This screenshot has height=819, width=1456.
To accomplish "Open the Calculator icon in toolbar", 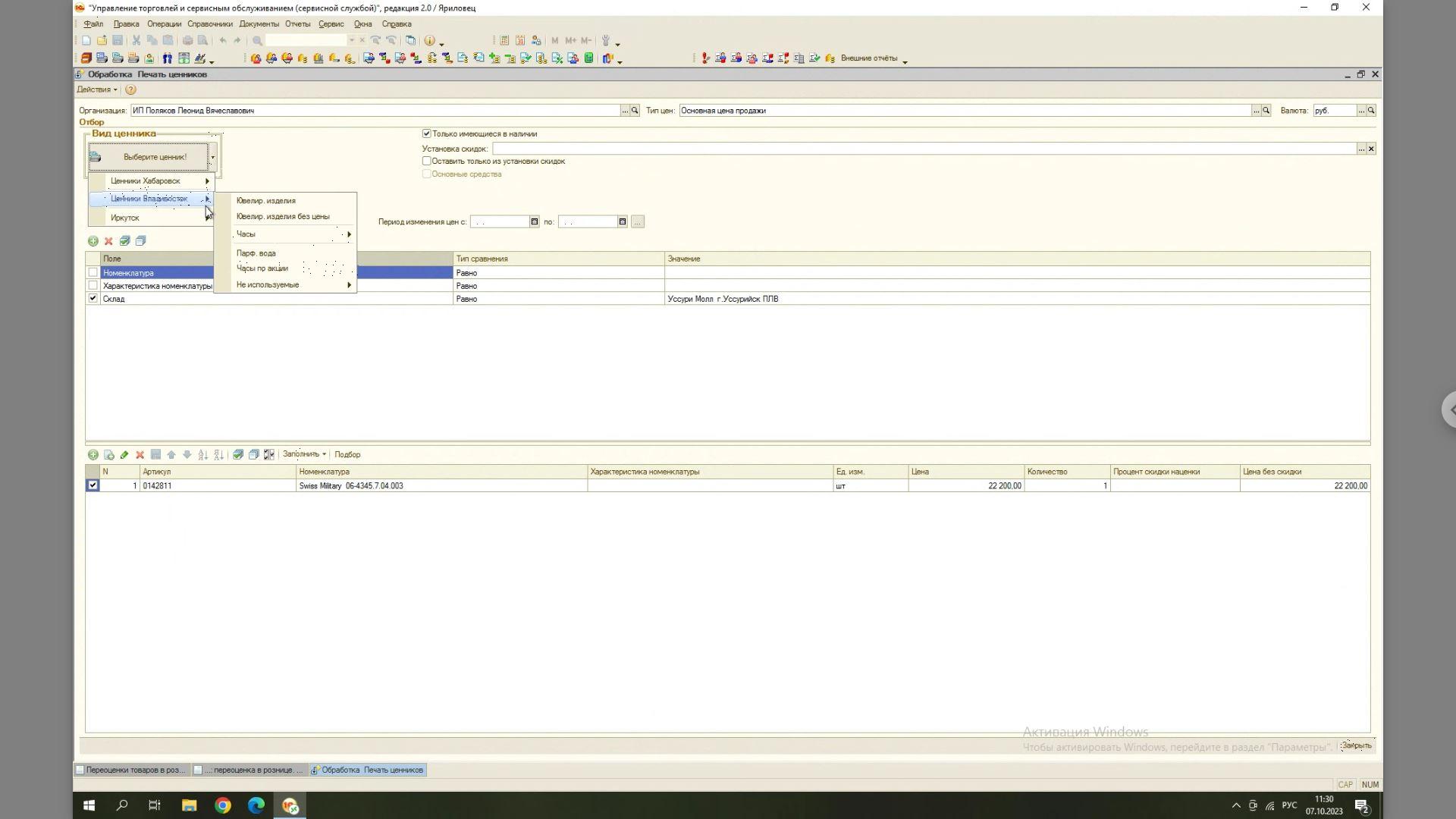I will (x=504, y=41).
